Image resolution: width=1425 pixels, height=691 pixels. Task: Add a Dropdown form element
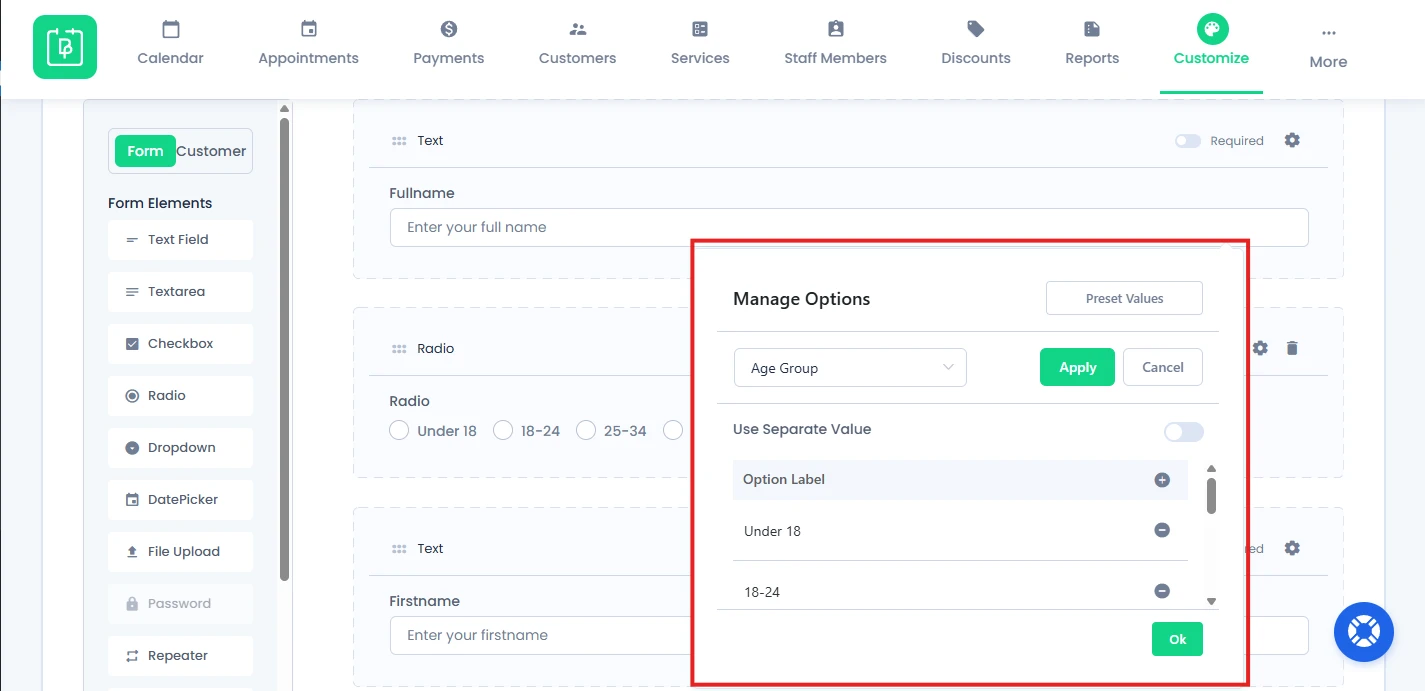point(180,448)
